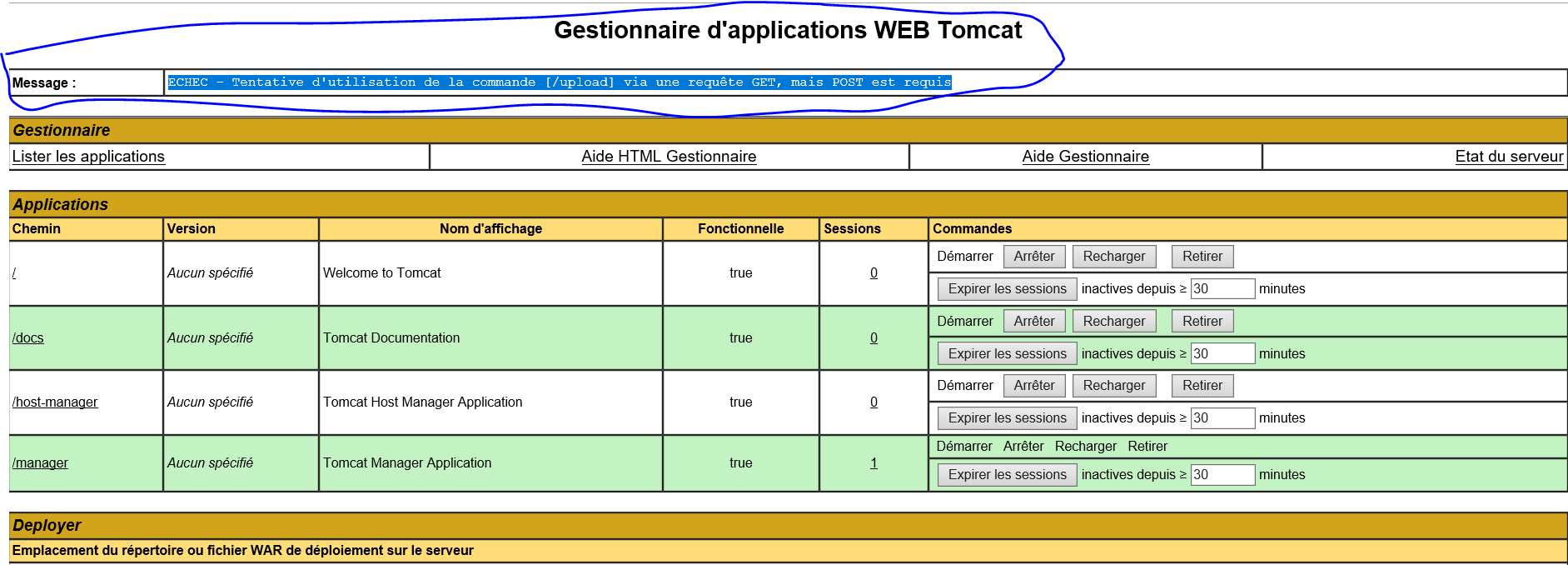Click the highlighted ECHEC error message text
1568x565 pixels.
pos(560,82)
